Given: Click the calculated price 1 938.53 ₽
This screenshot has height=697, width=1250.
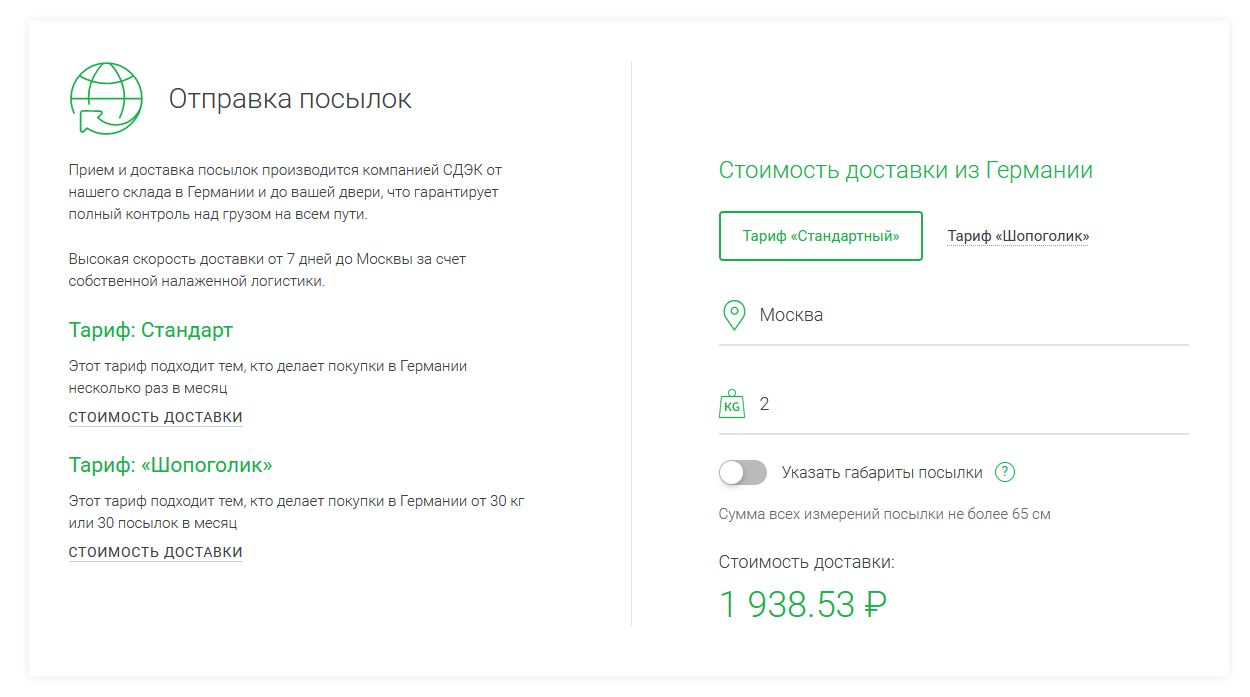Looking at the screenshot, I should tap(803, 604).
